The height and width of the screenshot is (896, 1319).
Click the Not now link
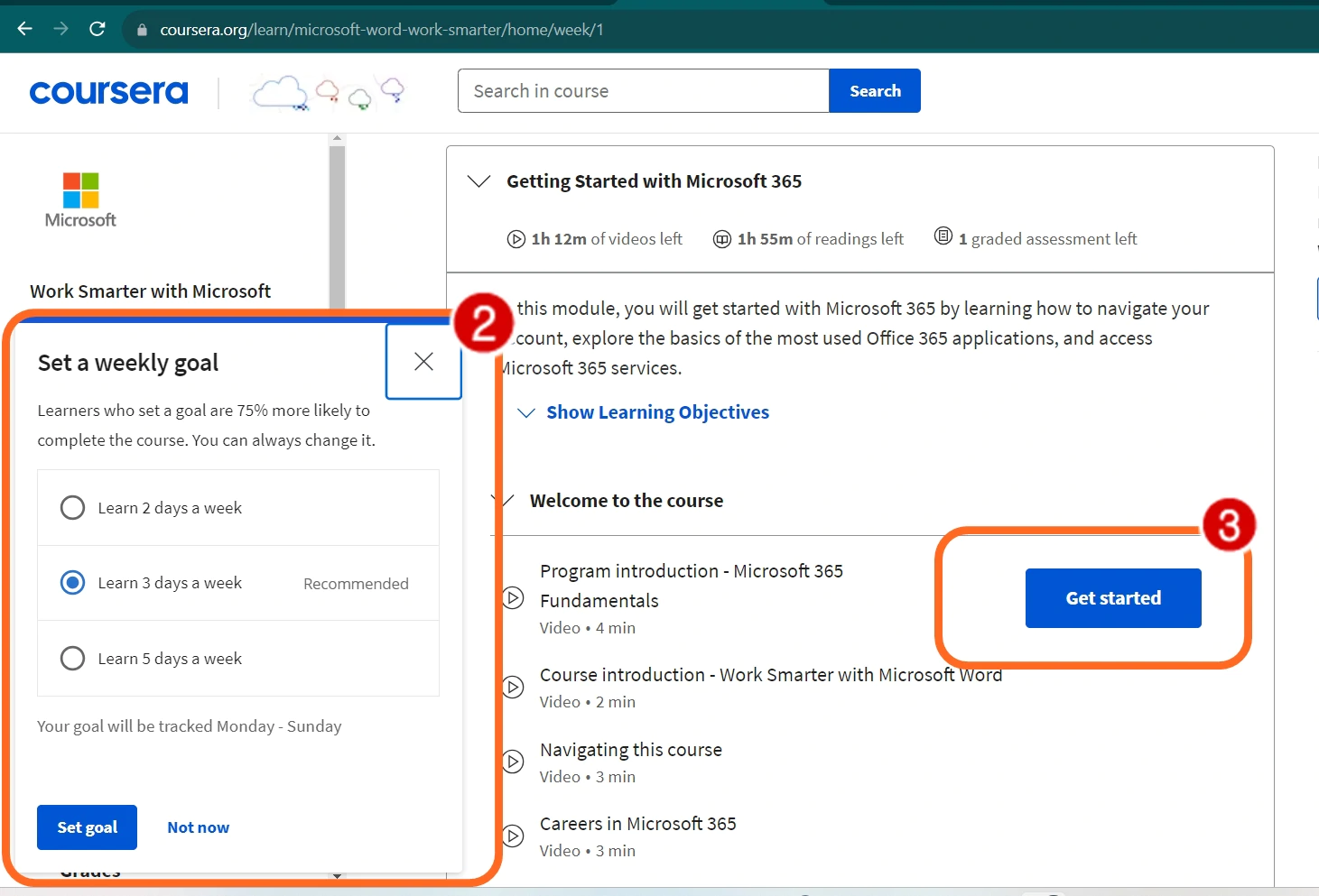click(x=199, y=827)
